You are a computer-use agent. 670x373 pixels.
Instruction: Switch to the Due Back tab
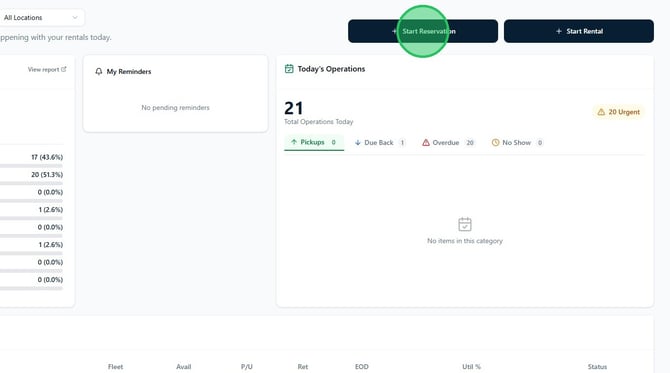click(380, 143)
